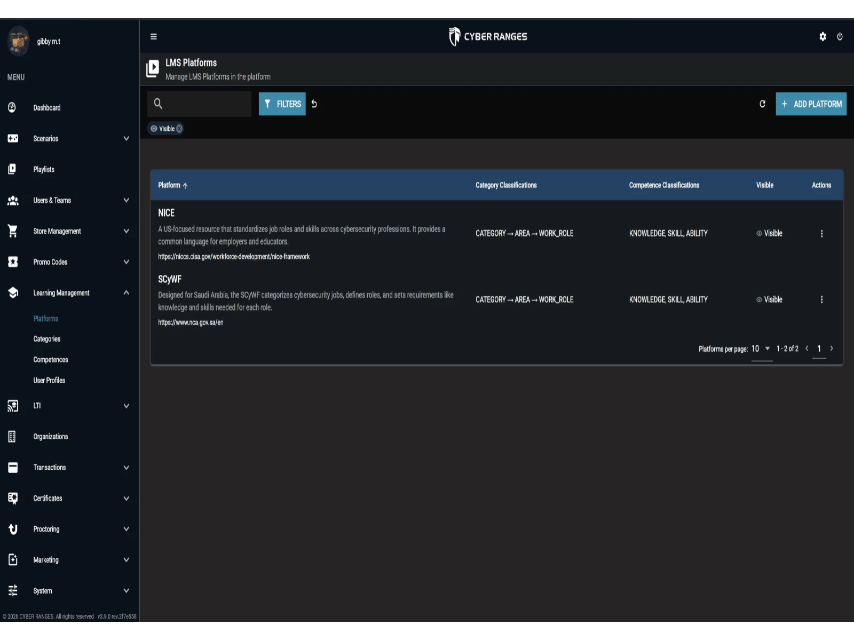Click the Cyber Ranges logo

(x=487, y=36)
